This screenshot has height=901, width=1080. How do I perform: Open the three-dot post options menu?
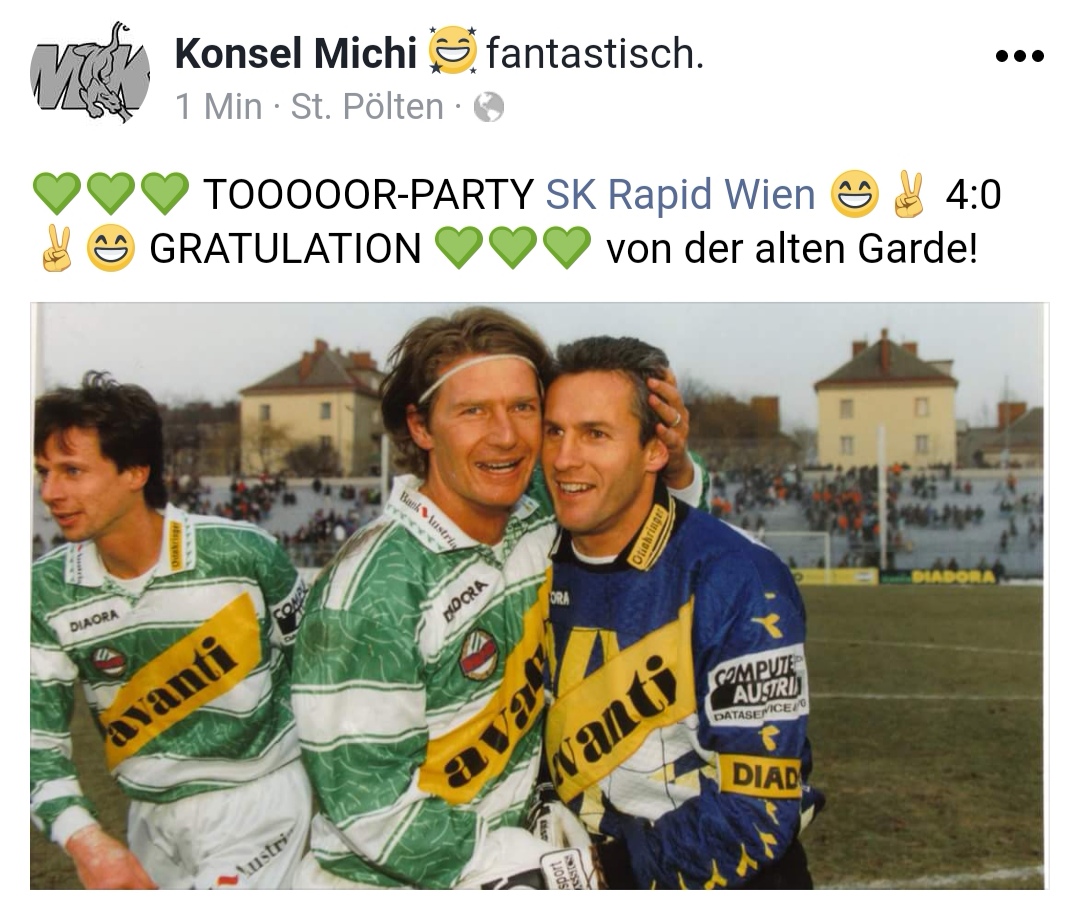pyautogui.click(x=1020, y=56)
